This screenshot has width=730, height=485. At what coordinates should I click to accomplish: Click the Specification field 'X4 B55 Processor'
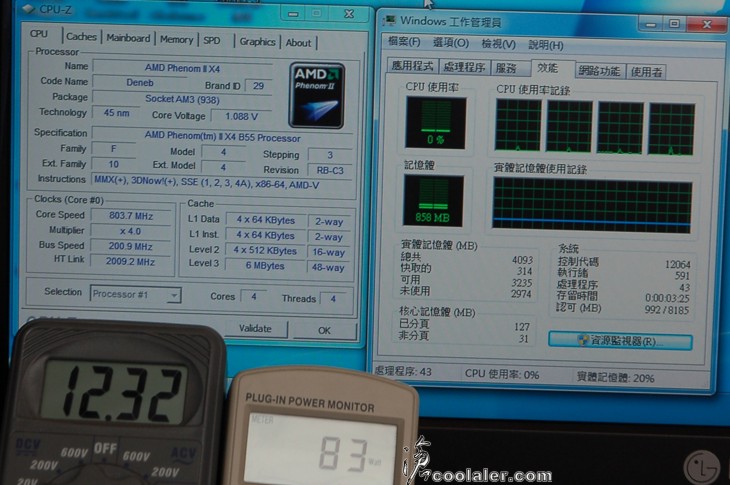click(222, 138)
